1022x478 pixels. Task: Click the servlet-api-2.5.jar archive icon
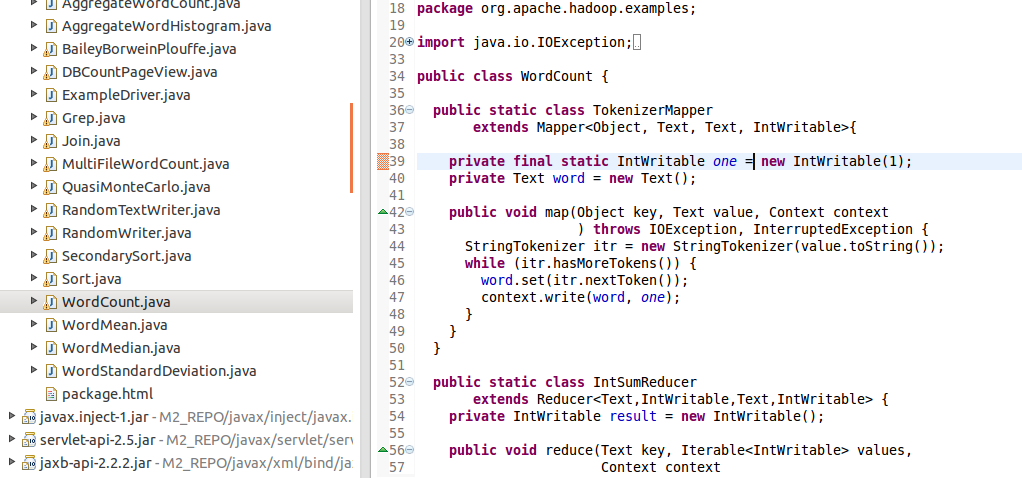tap(29, 440)
